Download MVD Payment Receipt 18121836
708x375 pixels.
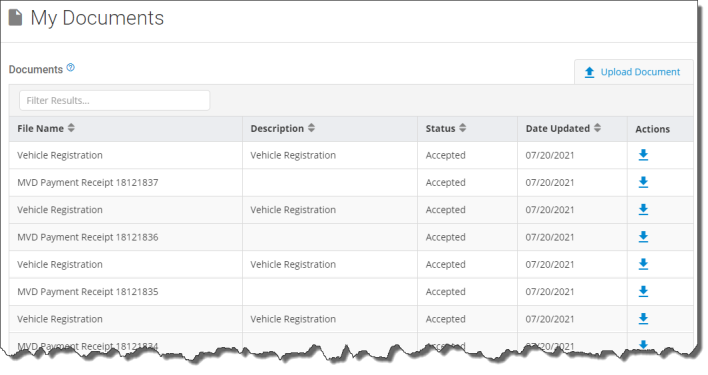(x=643, y=237)
